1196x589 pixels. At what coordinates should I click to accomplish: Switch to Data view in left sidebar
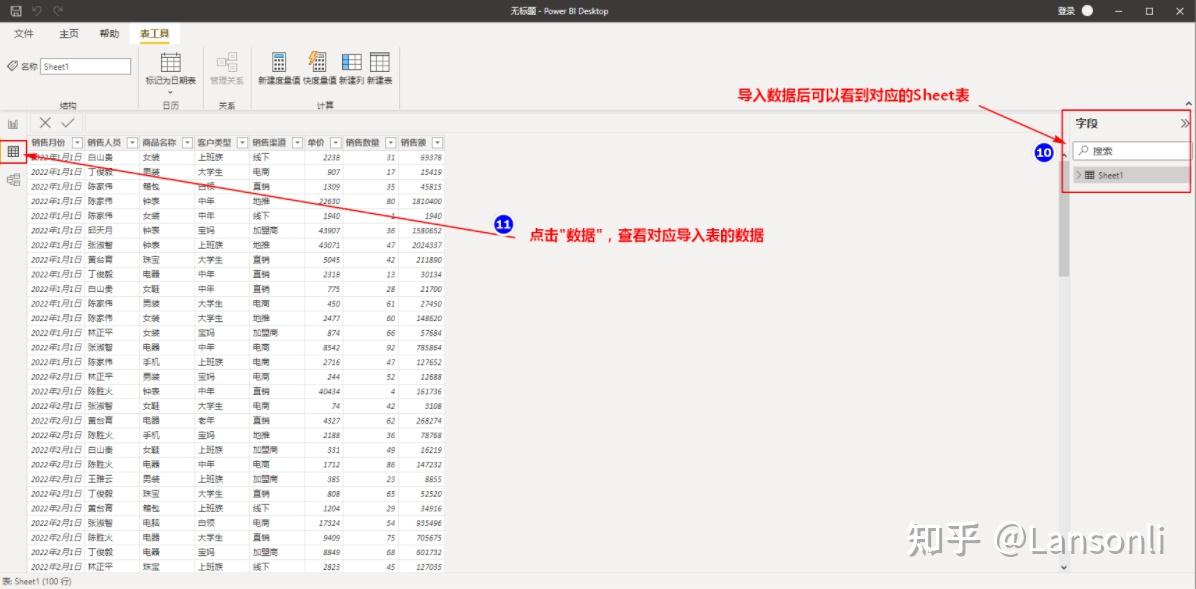tap(13, 152)
